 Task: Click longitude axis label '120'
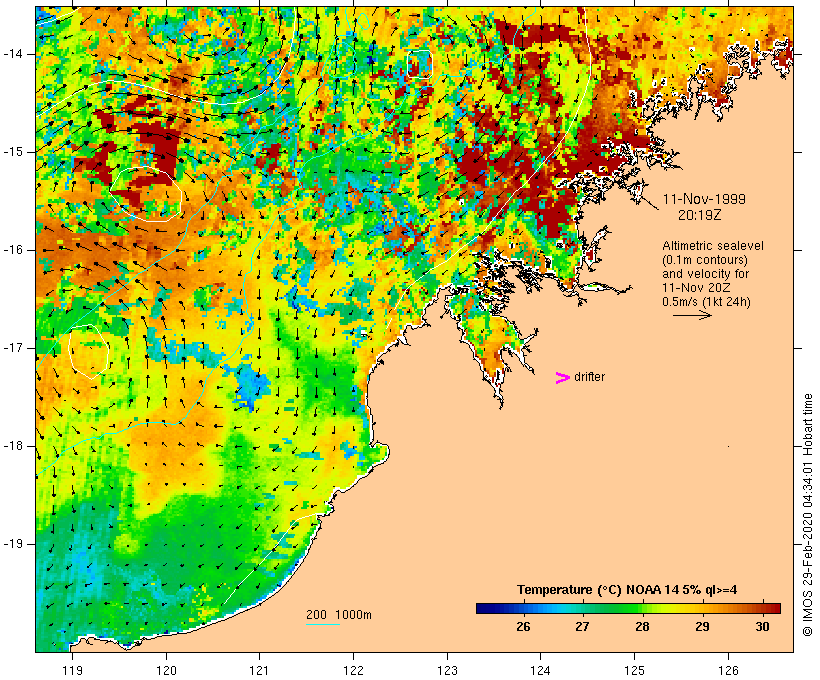click(166, 670)
